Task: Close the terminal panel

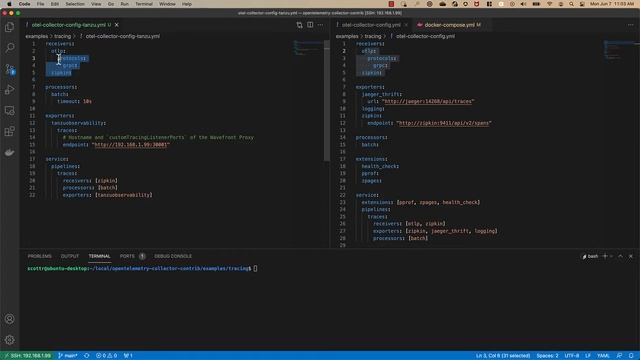Action: tap(631, 256)
